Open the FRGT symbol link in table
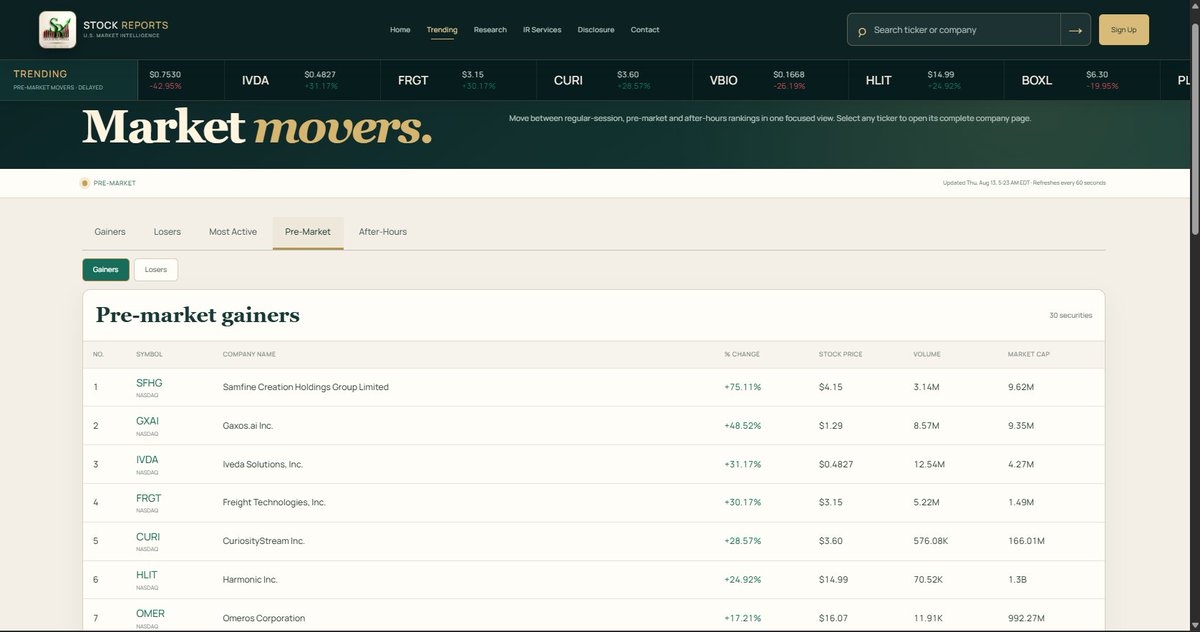1200x632 pixels. [x=148, y=498]
